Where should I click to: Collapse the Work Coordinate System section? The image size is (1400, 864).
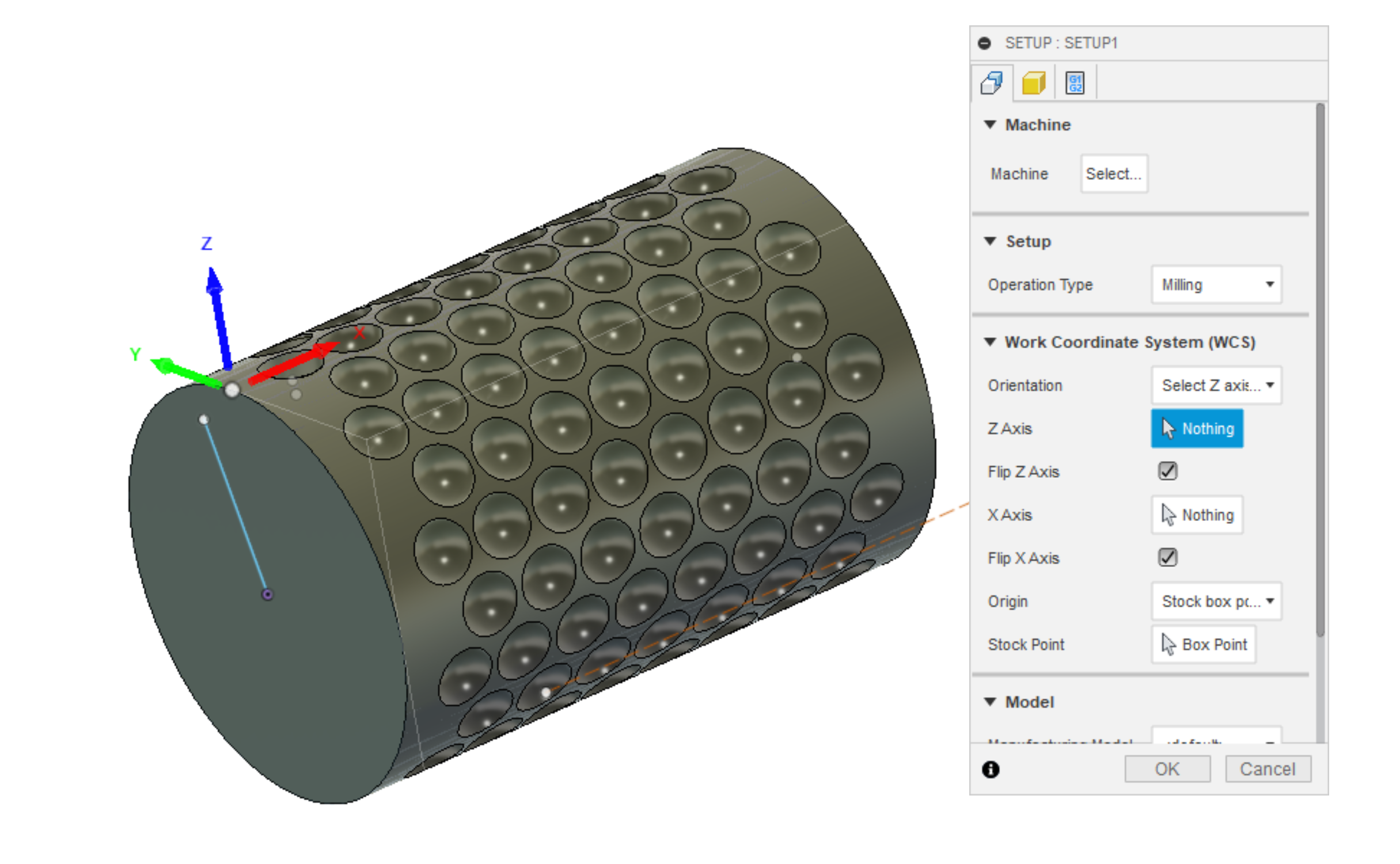click(x=990, y=342)
